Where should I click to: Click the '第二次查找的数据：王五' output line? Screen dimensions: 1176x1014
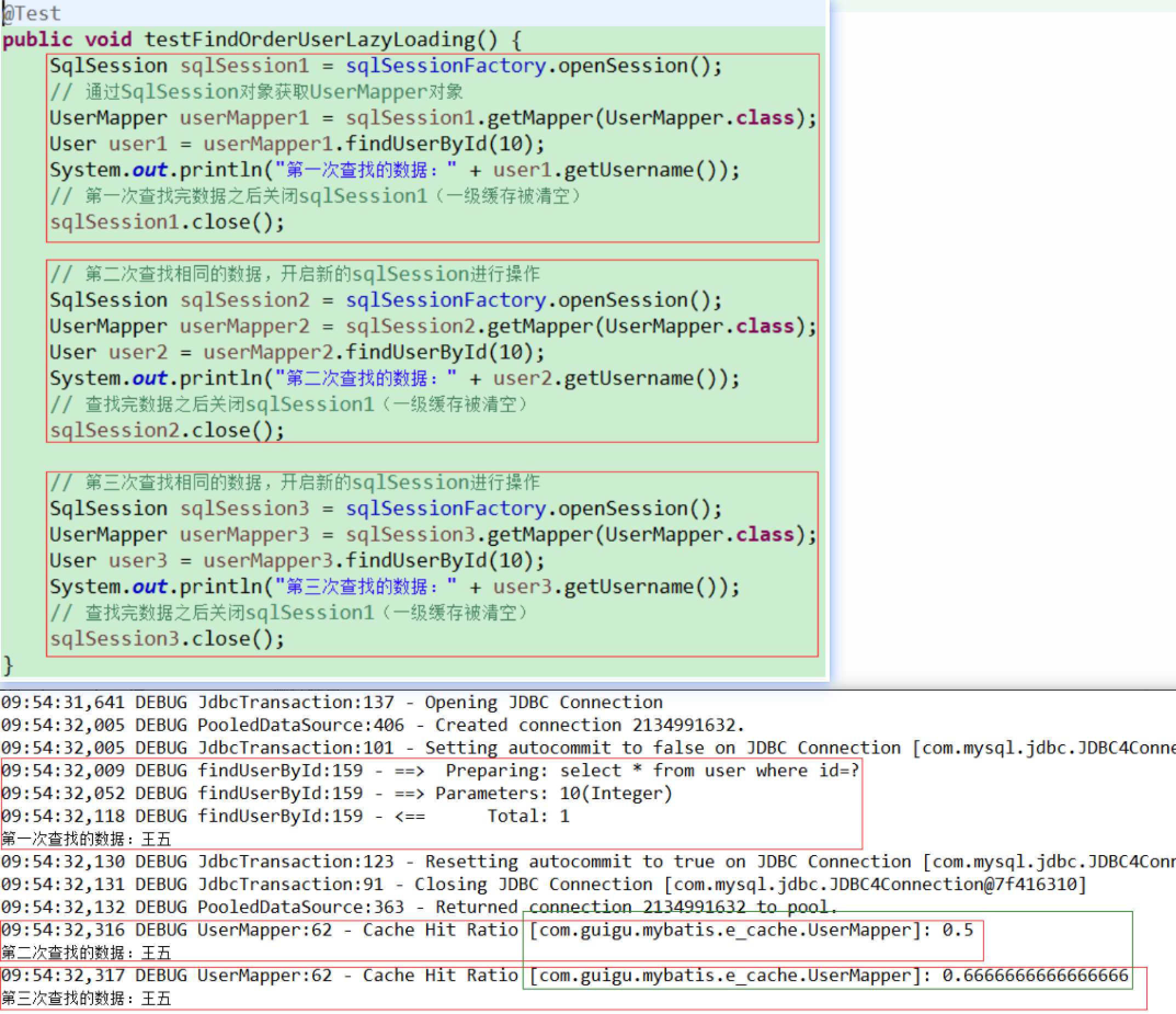(x=85, y=952)
